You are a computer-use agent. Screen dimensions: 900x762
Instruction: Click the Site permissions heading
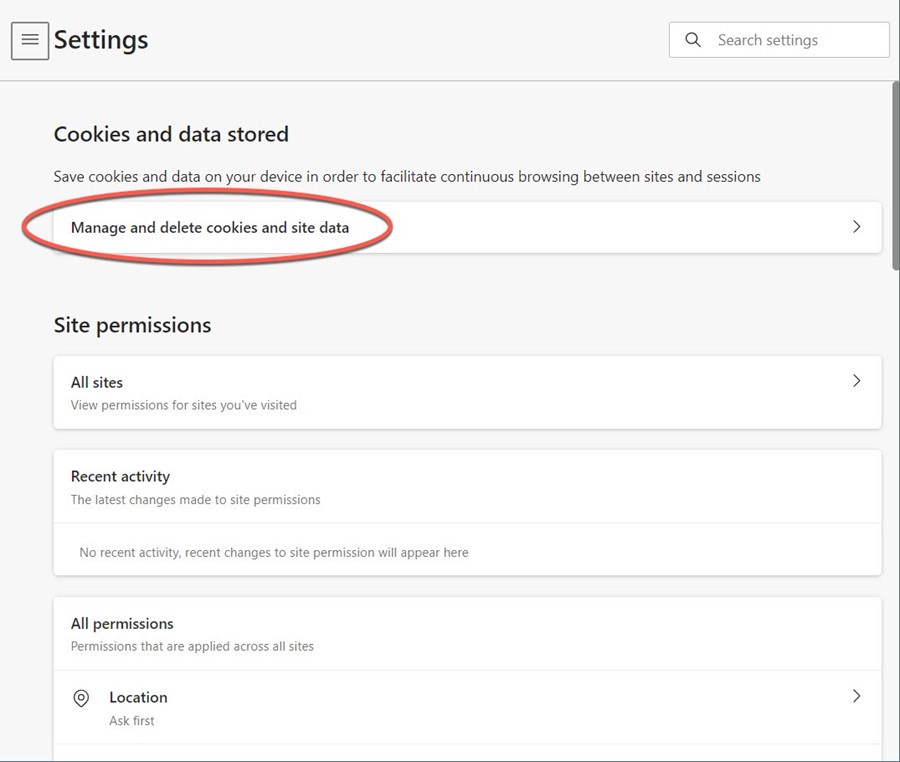click(x=133, y=325)
